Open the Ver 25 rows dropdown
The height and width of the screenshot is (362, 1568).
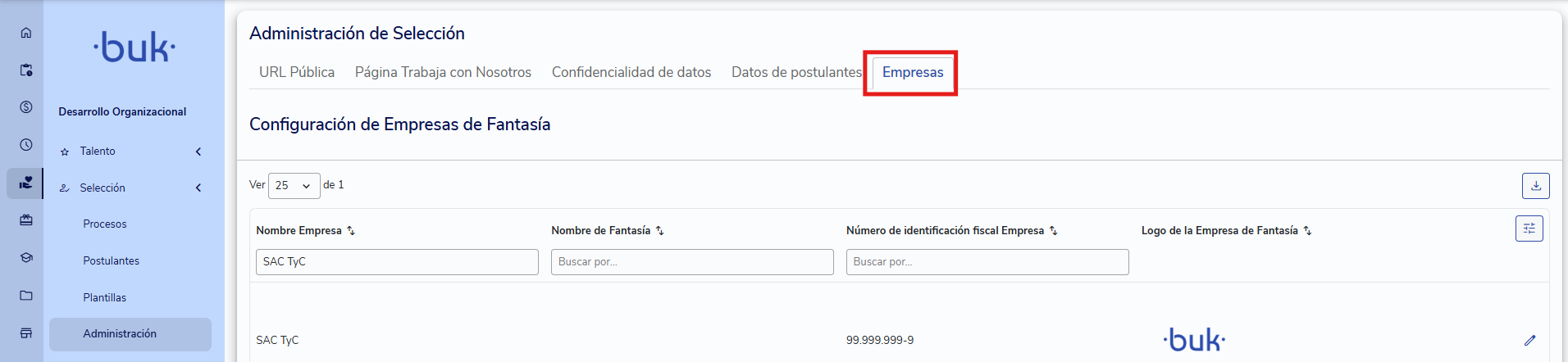(x=294, y=186)
